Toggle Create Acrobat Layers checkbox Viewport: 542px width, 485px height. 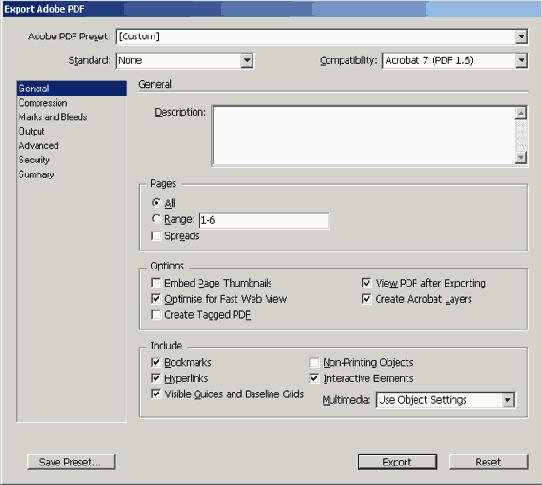[x=366, y=299]
